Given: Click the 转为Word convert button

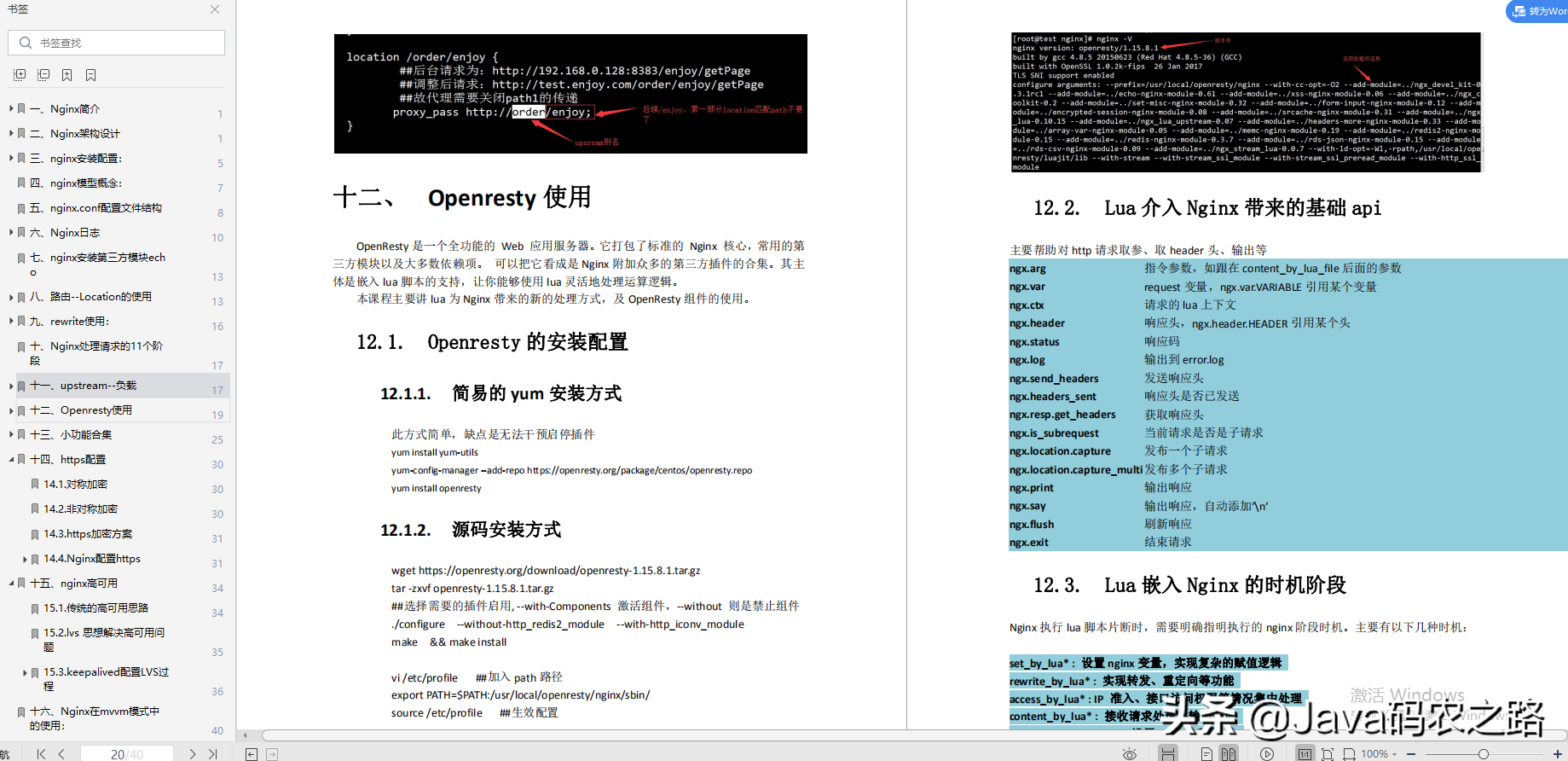Looking at the screenshot, I should click(x=1538, y=11).
